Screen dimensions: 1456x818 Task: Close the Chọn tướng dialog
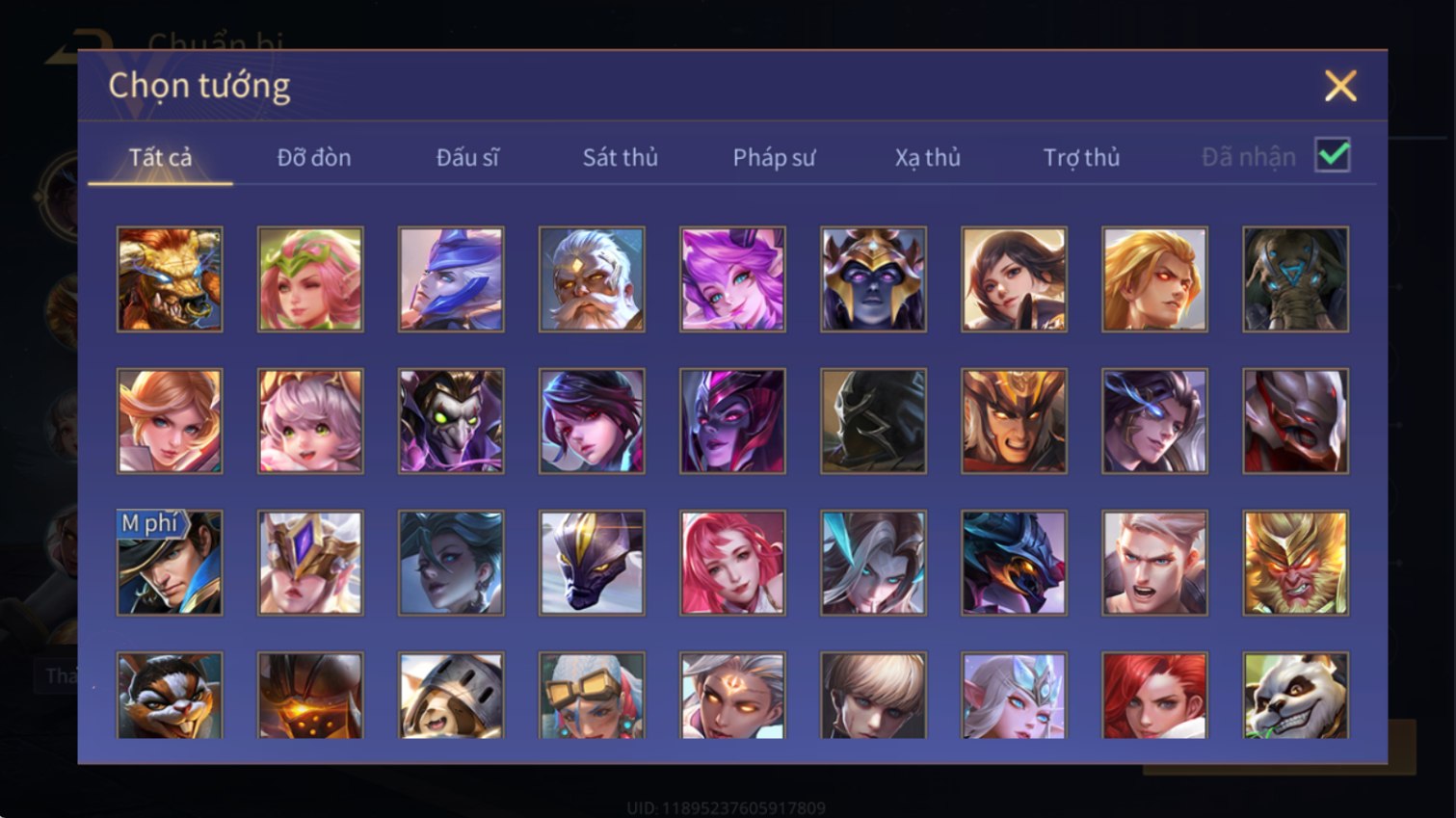tap(1340, 86)
